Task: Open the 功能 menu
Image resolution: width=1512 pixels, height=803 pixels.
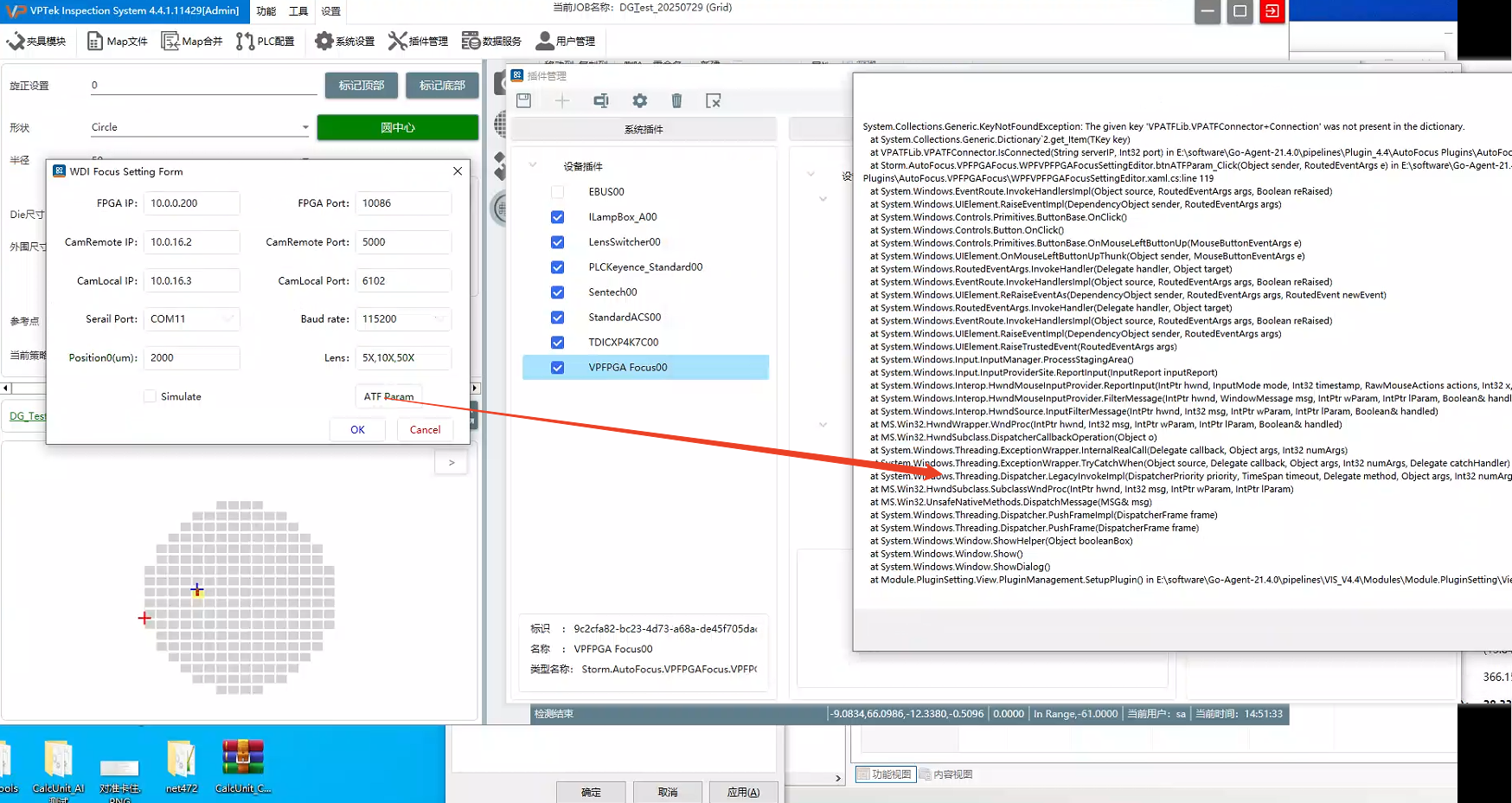Action: (266, 11)
